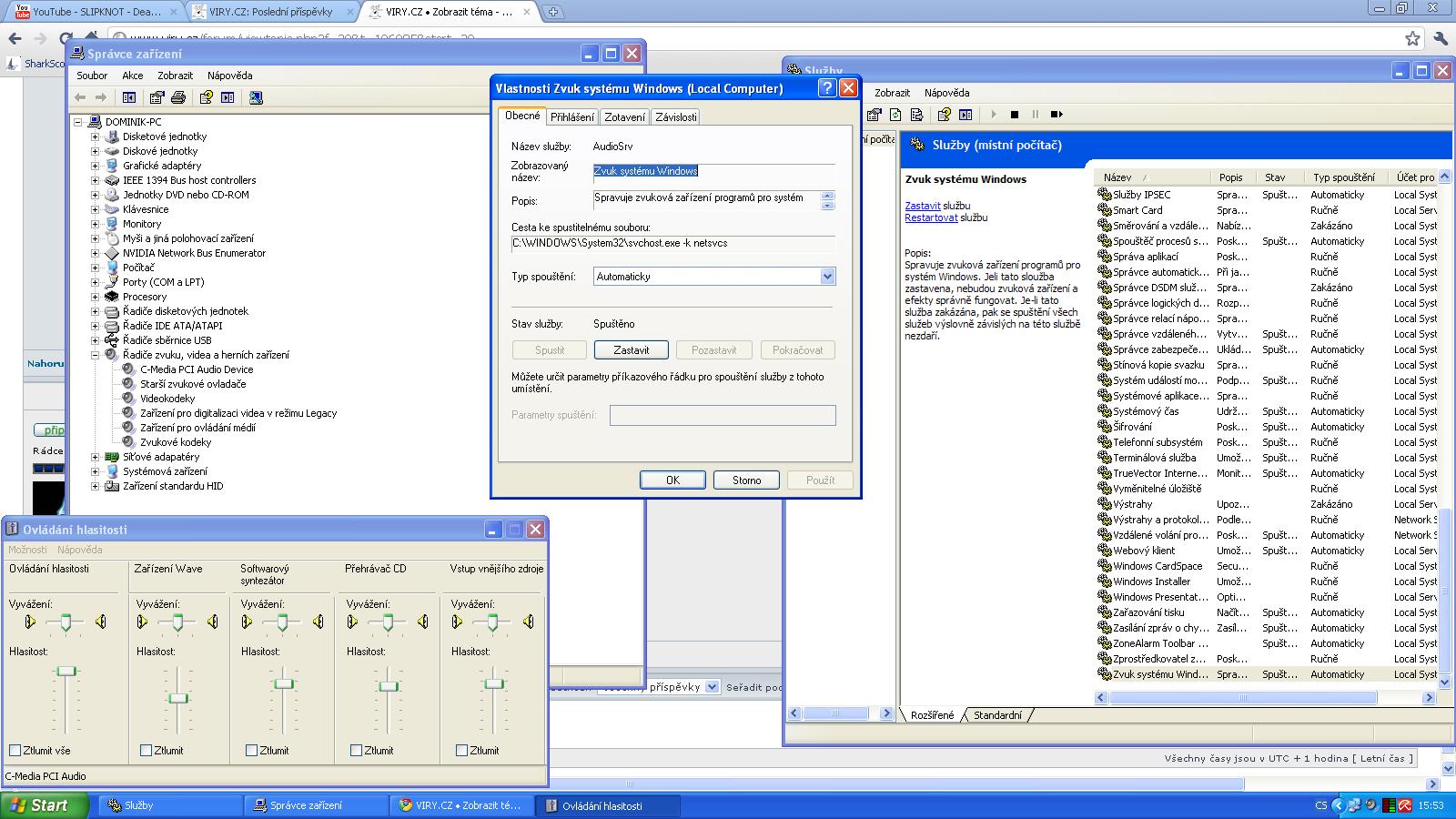
Task: Click the C-Media PCI Audio Device icon
Action: (129, 369)
